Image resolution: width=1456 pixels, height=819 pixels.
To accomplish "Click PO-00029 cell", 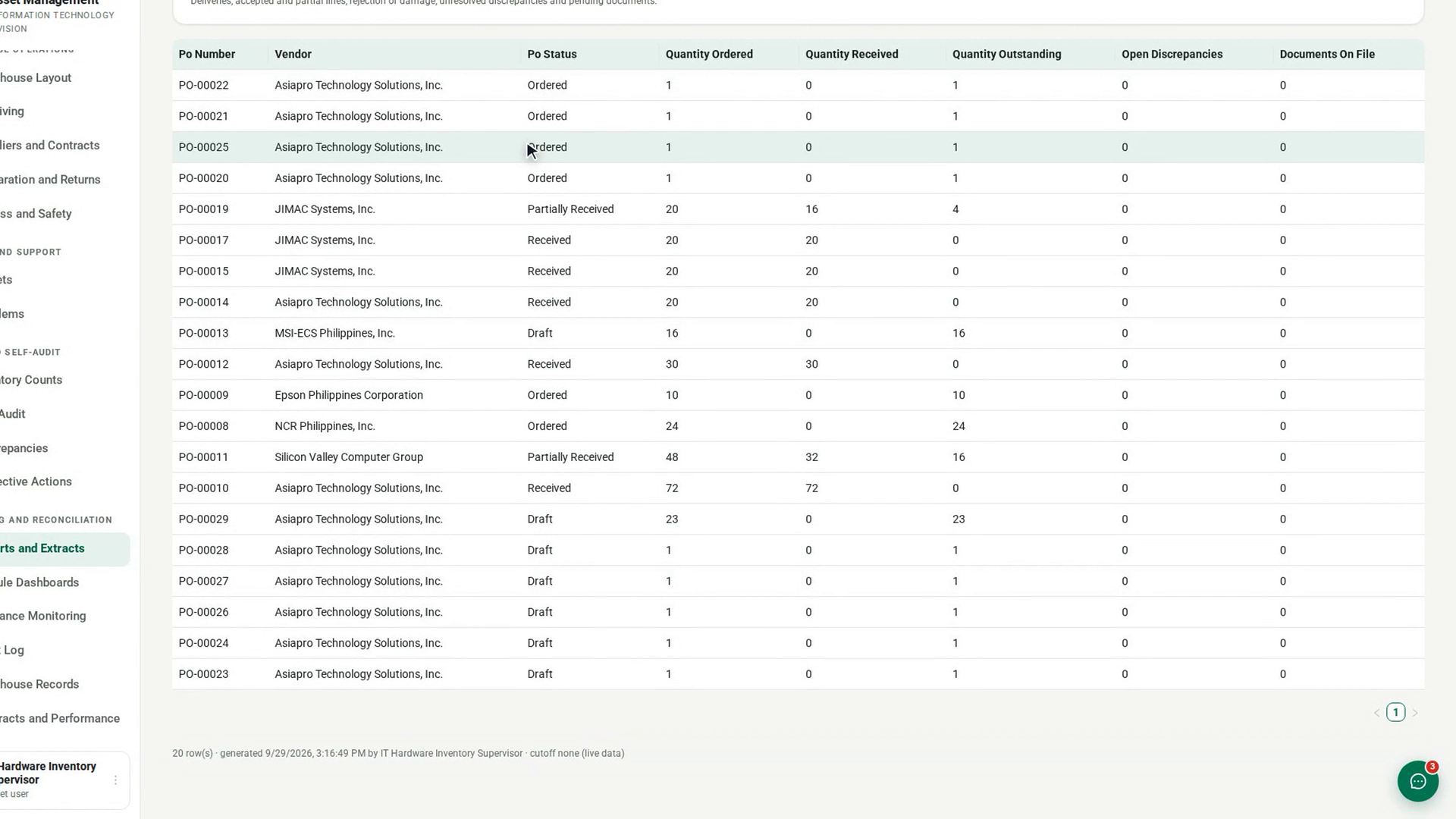I will (203, 519).
